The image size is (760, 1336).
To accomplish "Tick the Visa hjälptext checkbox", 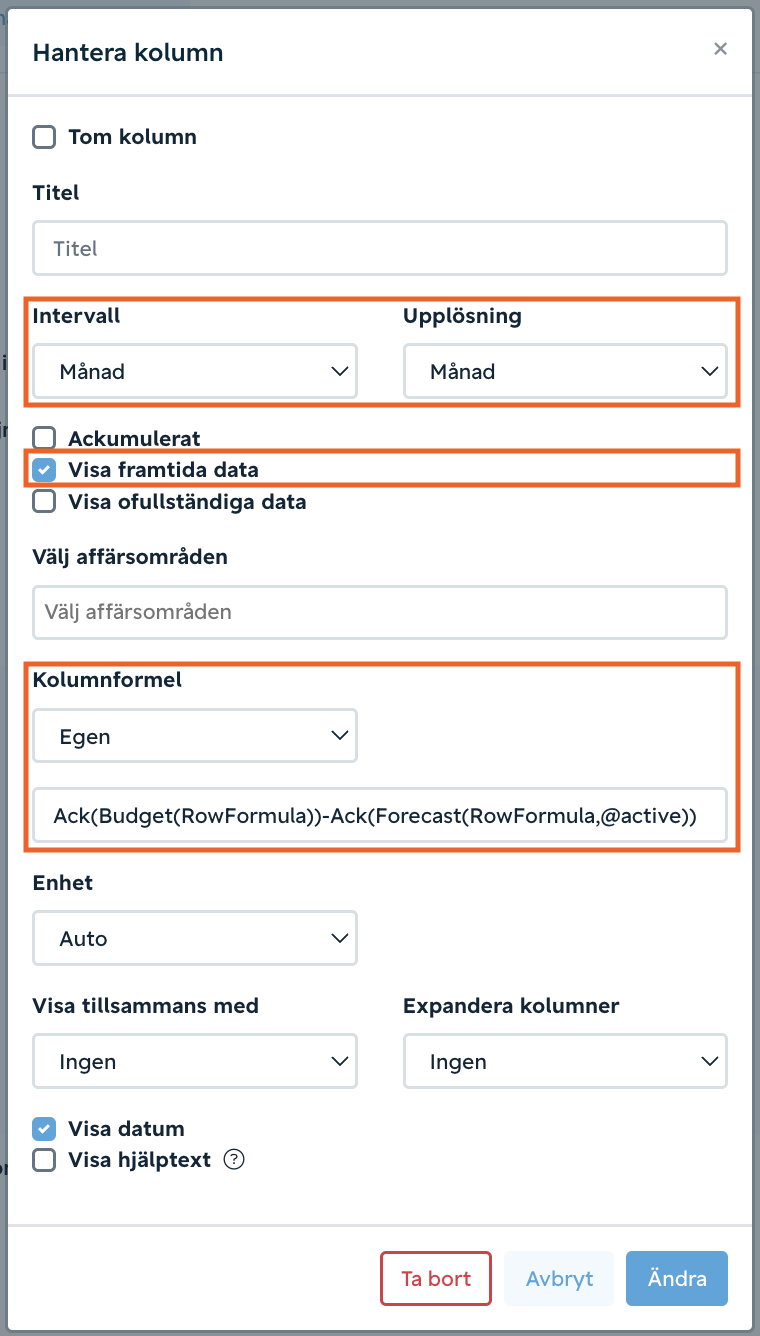I will tap(44, 1160).
